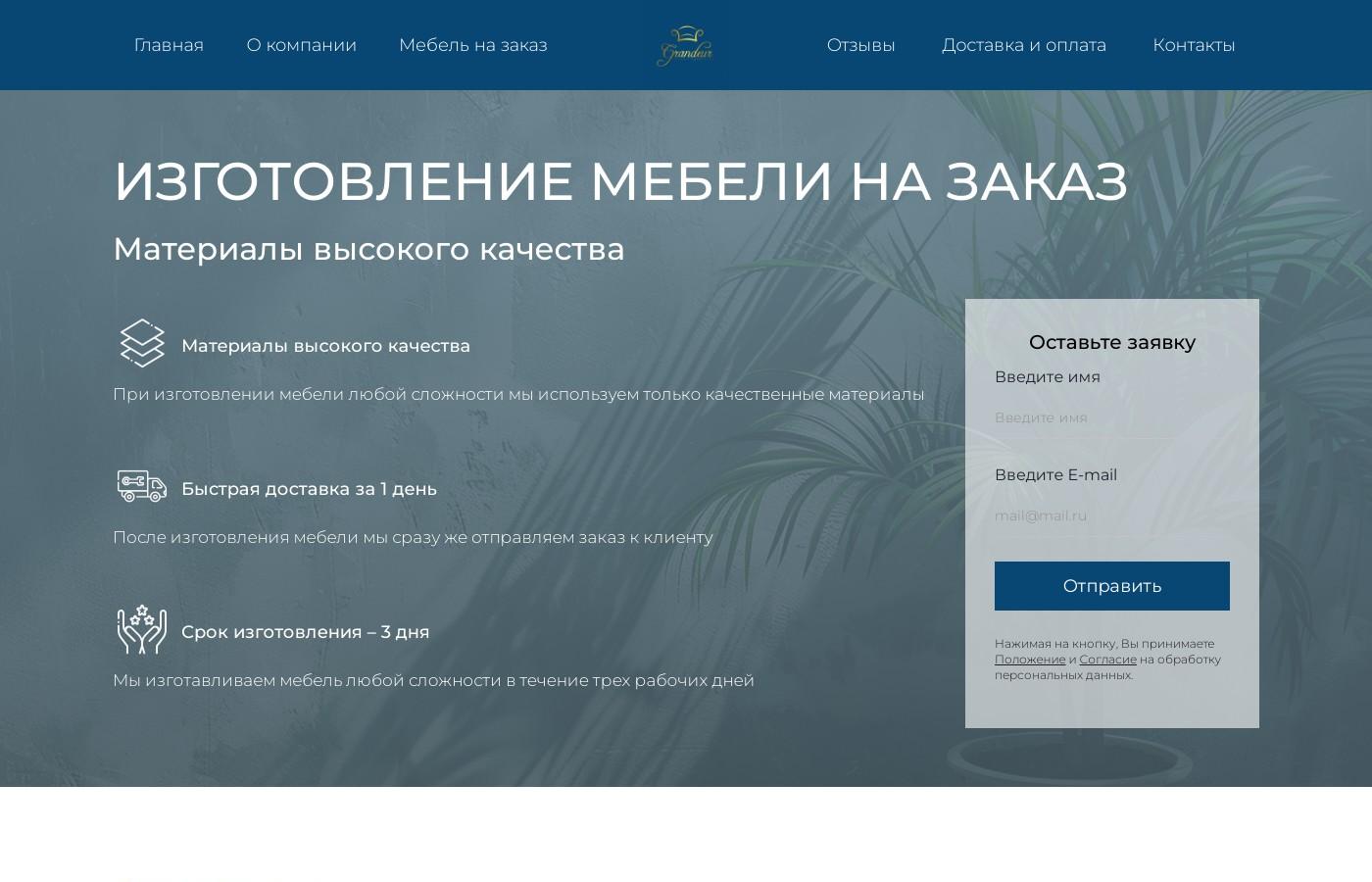Open the Согласие link
1372x882 pixels.
pyautogui.click(x=1108, y=660)
